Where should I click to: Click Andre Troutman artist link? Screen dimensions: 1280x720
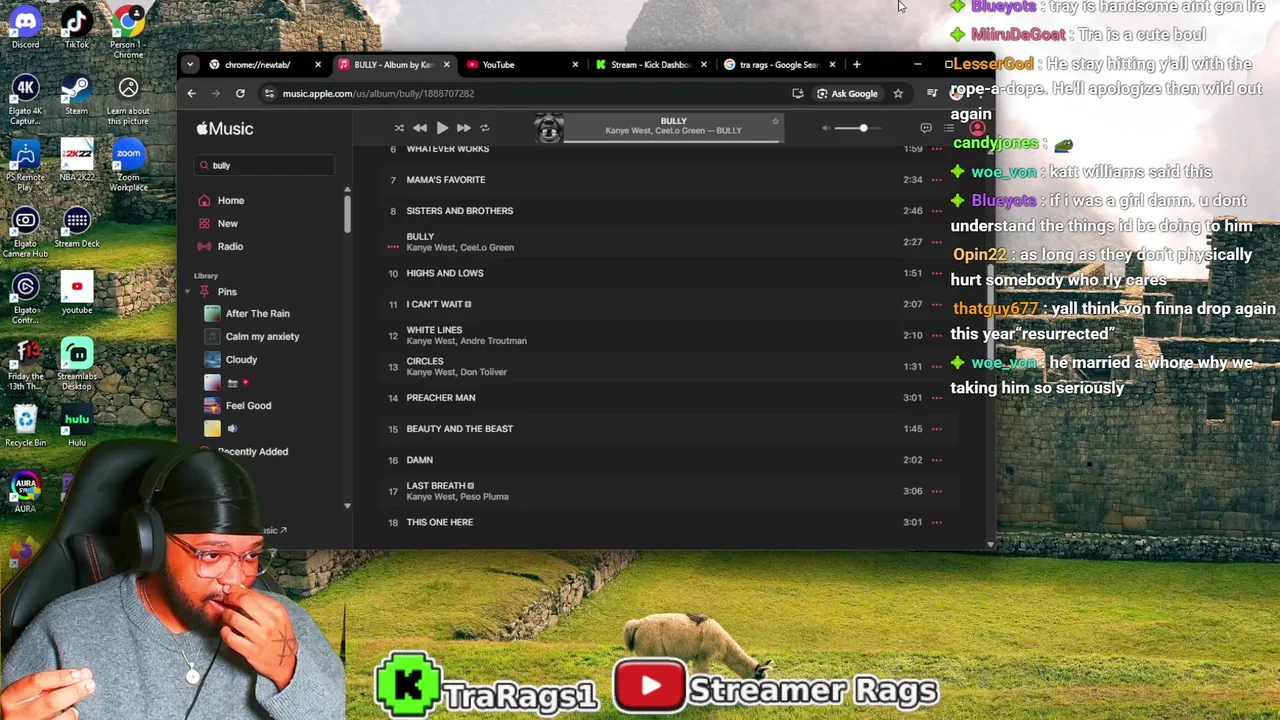coord(492,341)
